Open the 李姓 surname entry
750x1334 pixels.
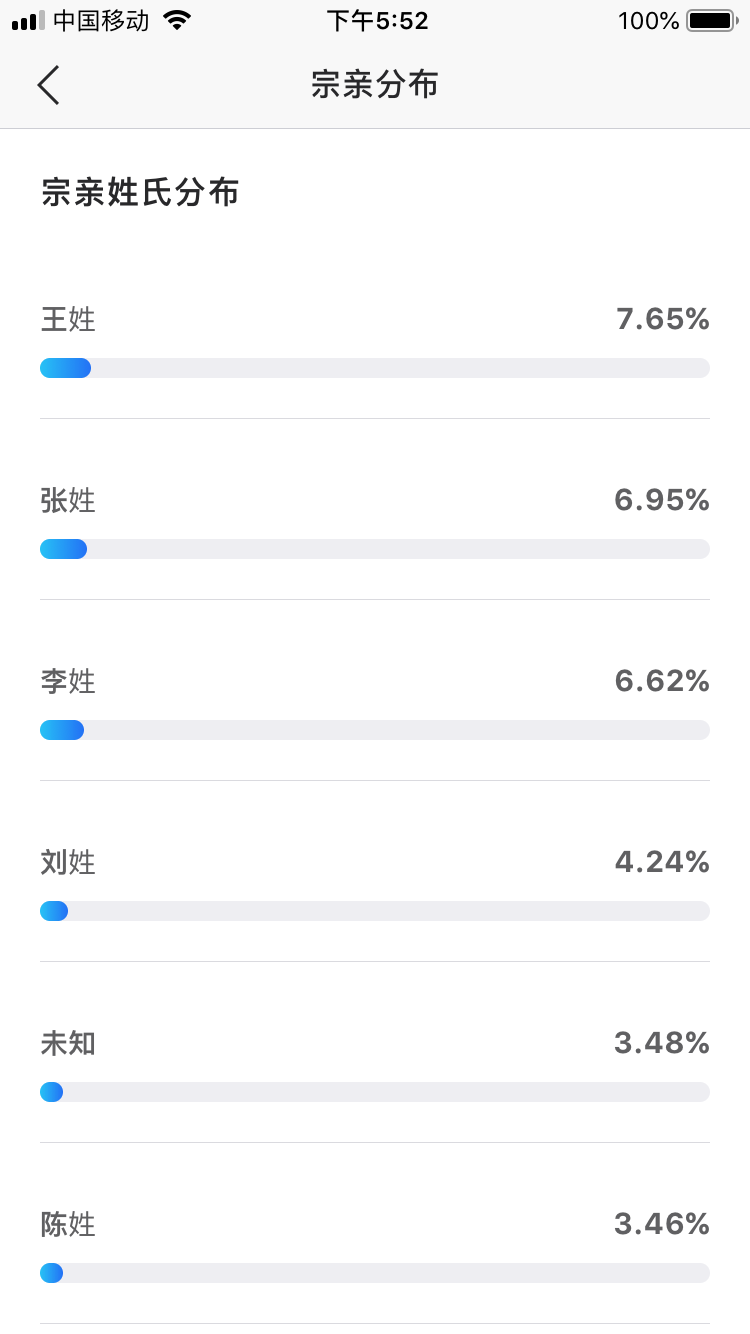(68, 682)
